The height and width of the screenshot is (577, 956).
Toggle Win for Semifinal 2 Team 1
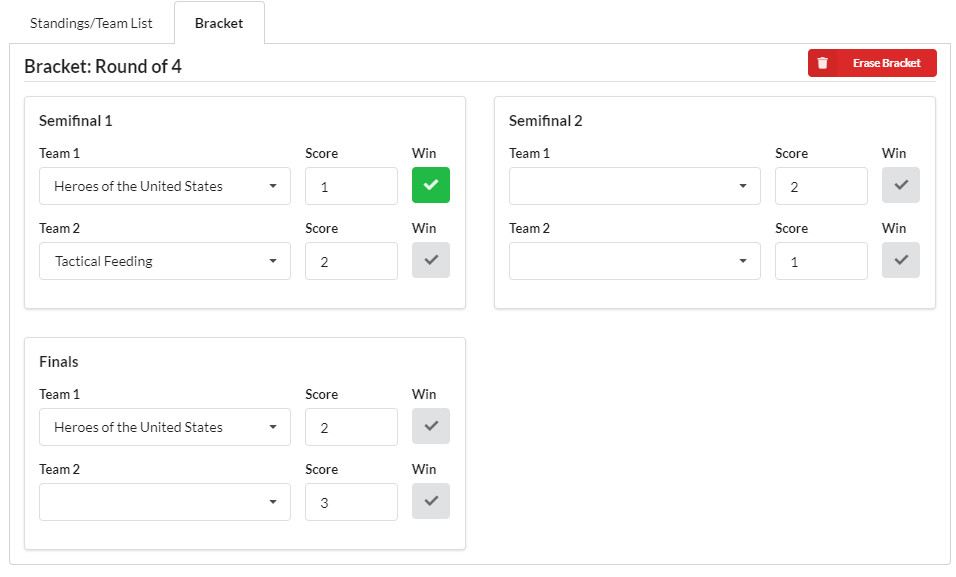click(x=901, y=185)
